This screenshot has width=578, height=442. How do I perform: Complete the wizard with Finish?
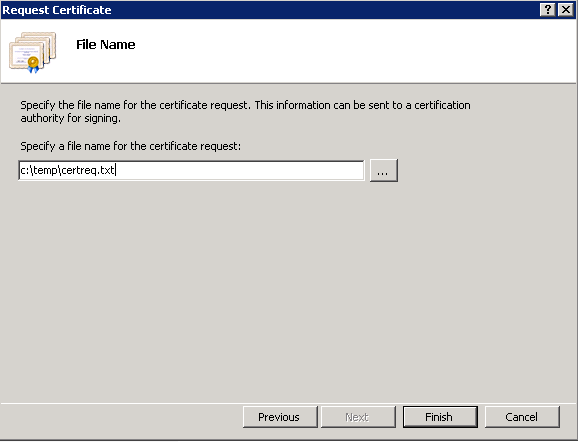[440, 417]
